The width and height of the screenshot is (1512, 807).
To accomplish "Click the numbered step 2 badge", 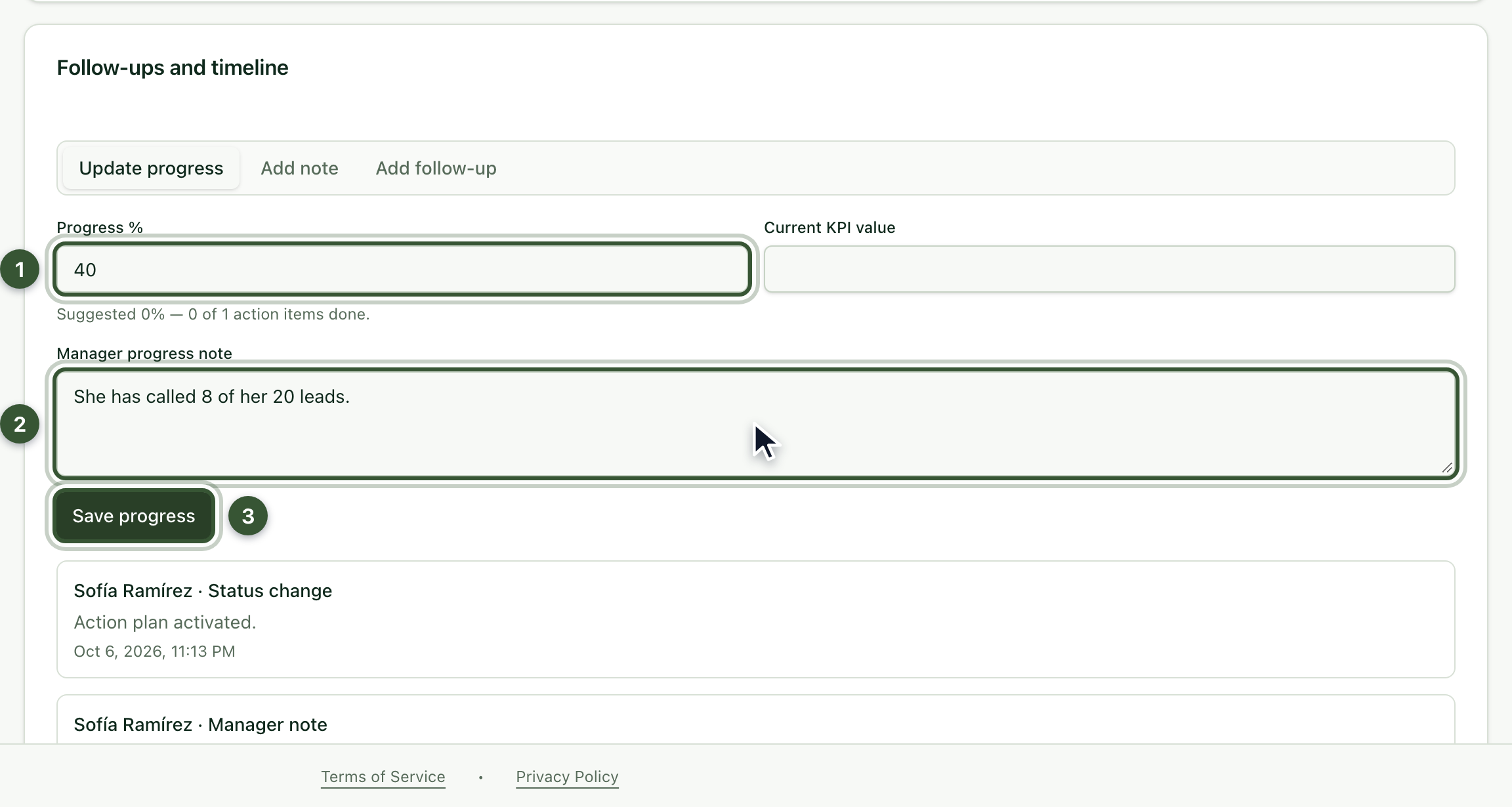I will 20,424.
